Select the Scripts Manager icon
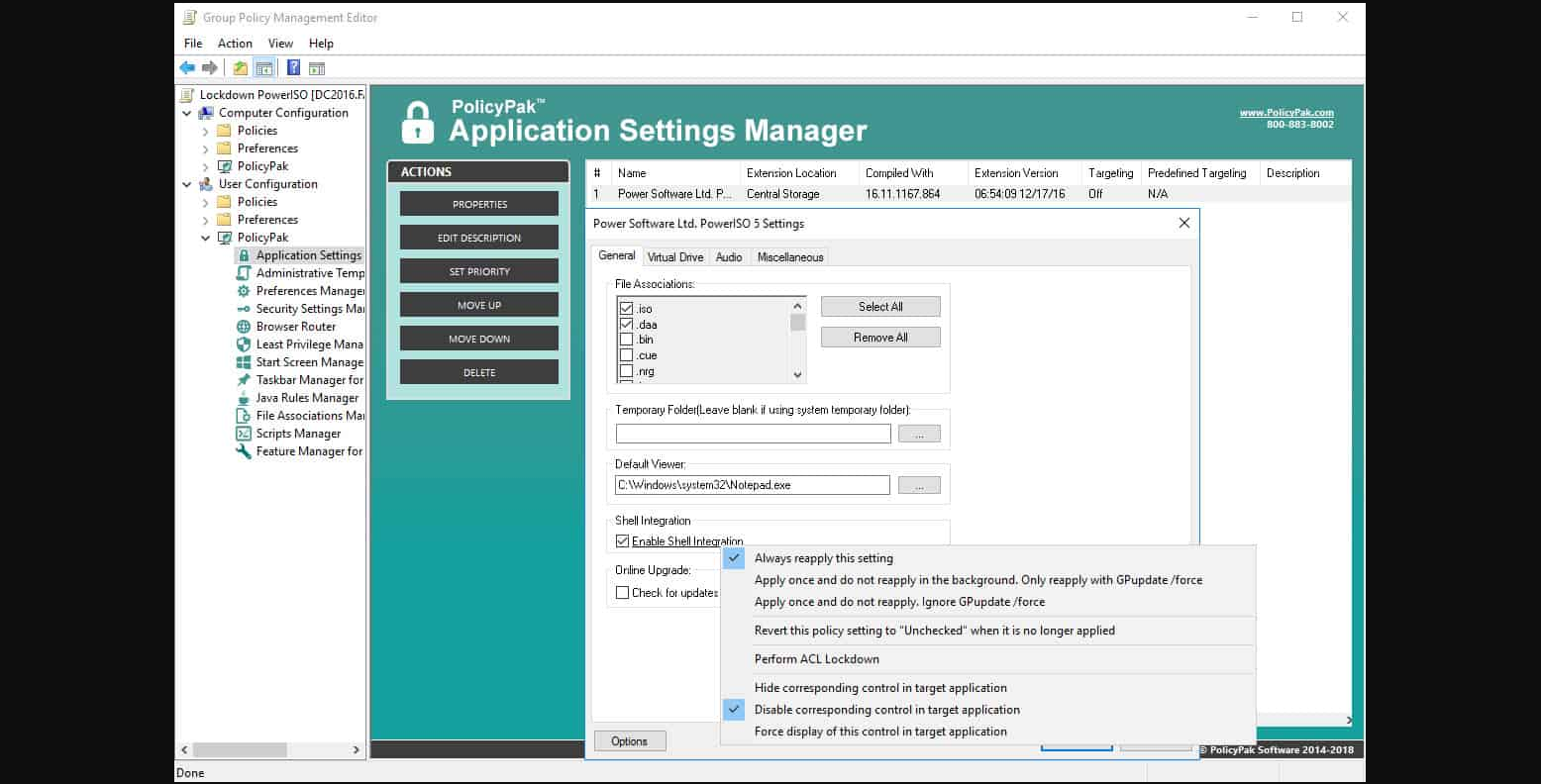 (244, 434)
